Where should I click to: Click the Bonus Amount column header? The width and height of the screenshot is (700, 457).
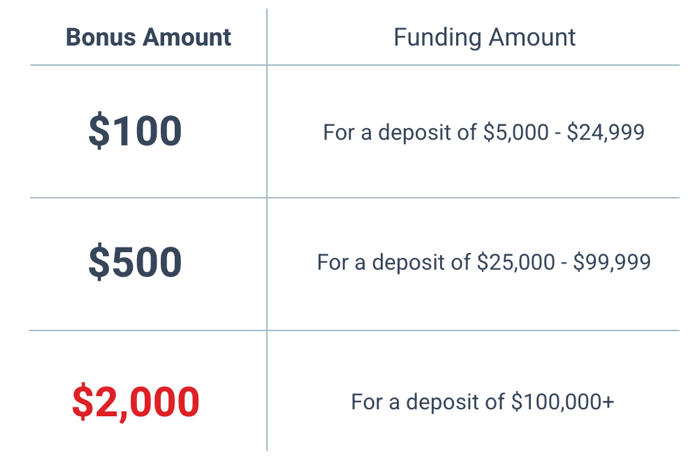148,37
